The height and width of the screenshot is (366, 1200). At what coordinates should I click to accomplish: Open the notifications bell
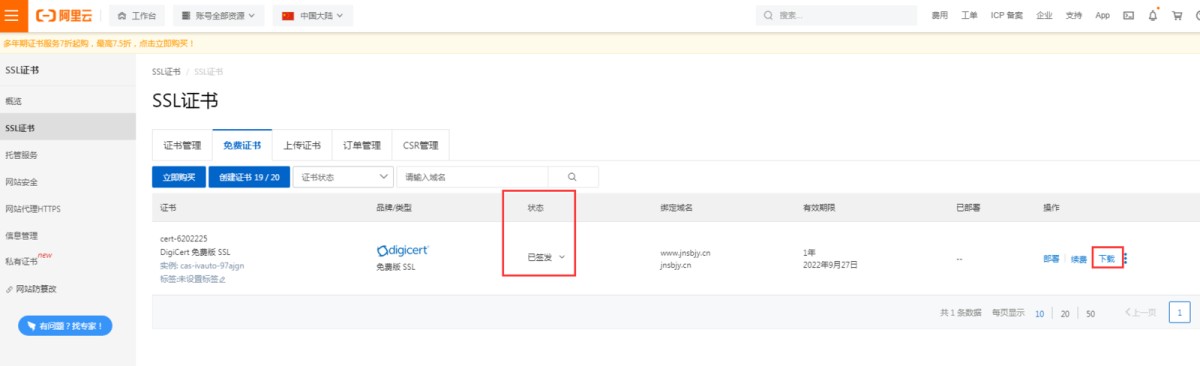pos(1153,16)
